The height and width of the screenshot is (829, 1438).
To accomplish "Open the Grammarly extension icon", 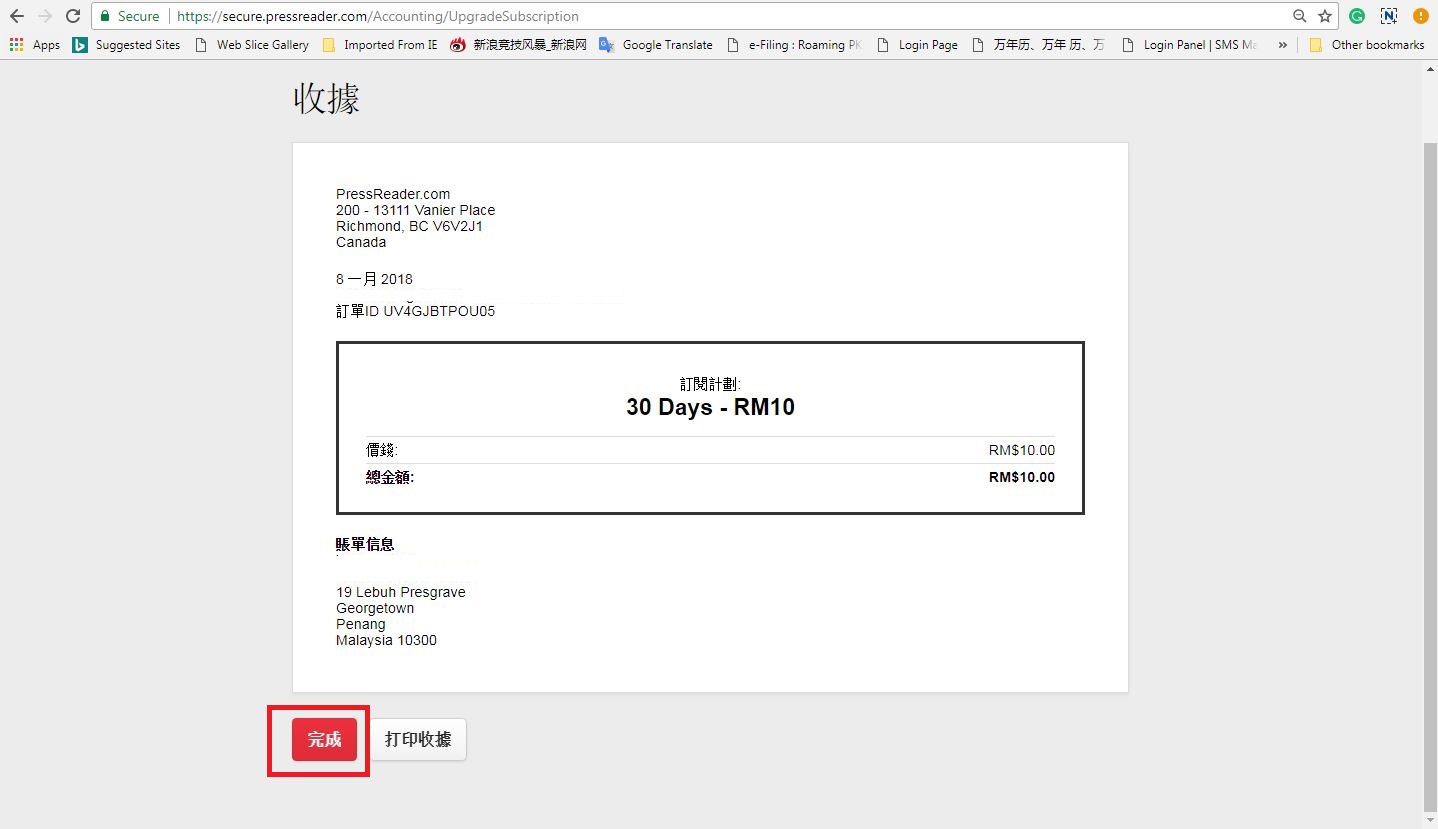I will tap(1357, 16).
